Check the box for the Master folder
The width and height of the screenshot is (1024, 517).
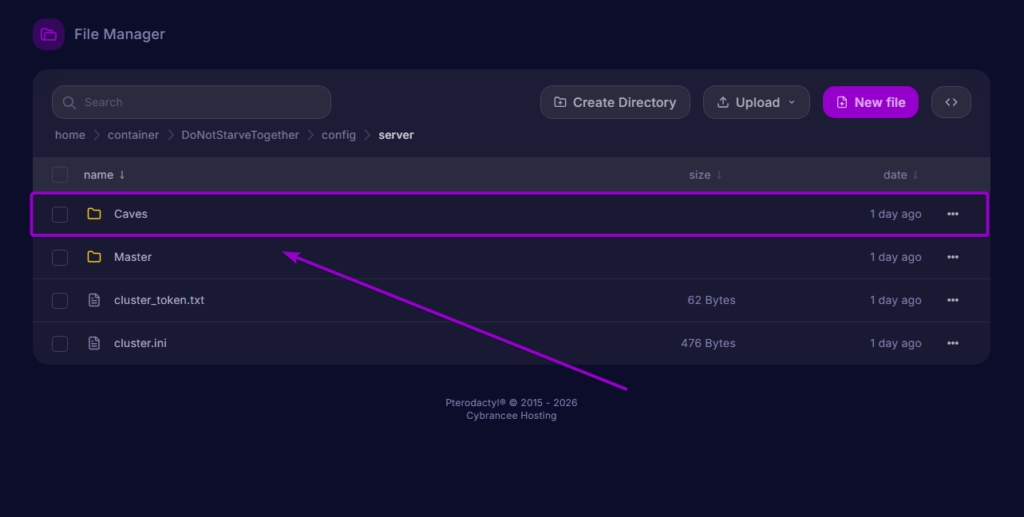tap(60, 257)
